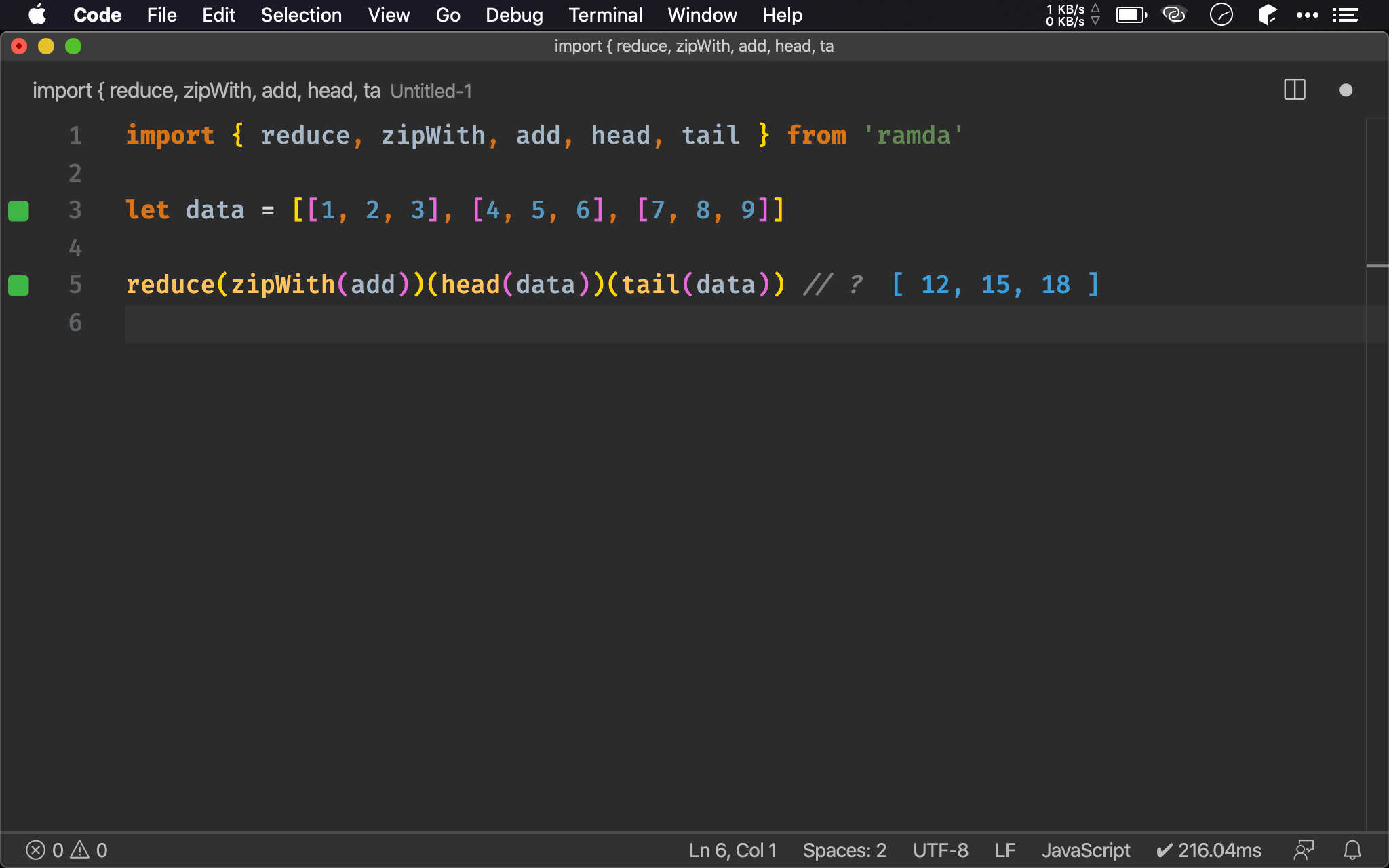Place cursor on empty line 6

[745, 323]
